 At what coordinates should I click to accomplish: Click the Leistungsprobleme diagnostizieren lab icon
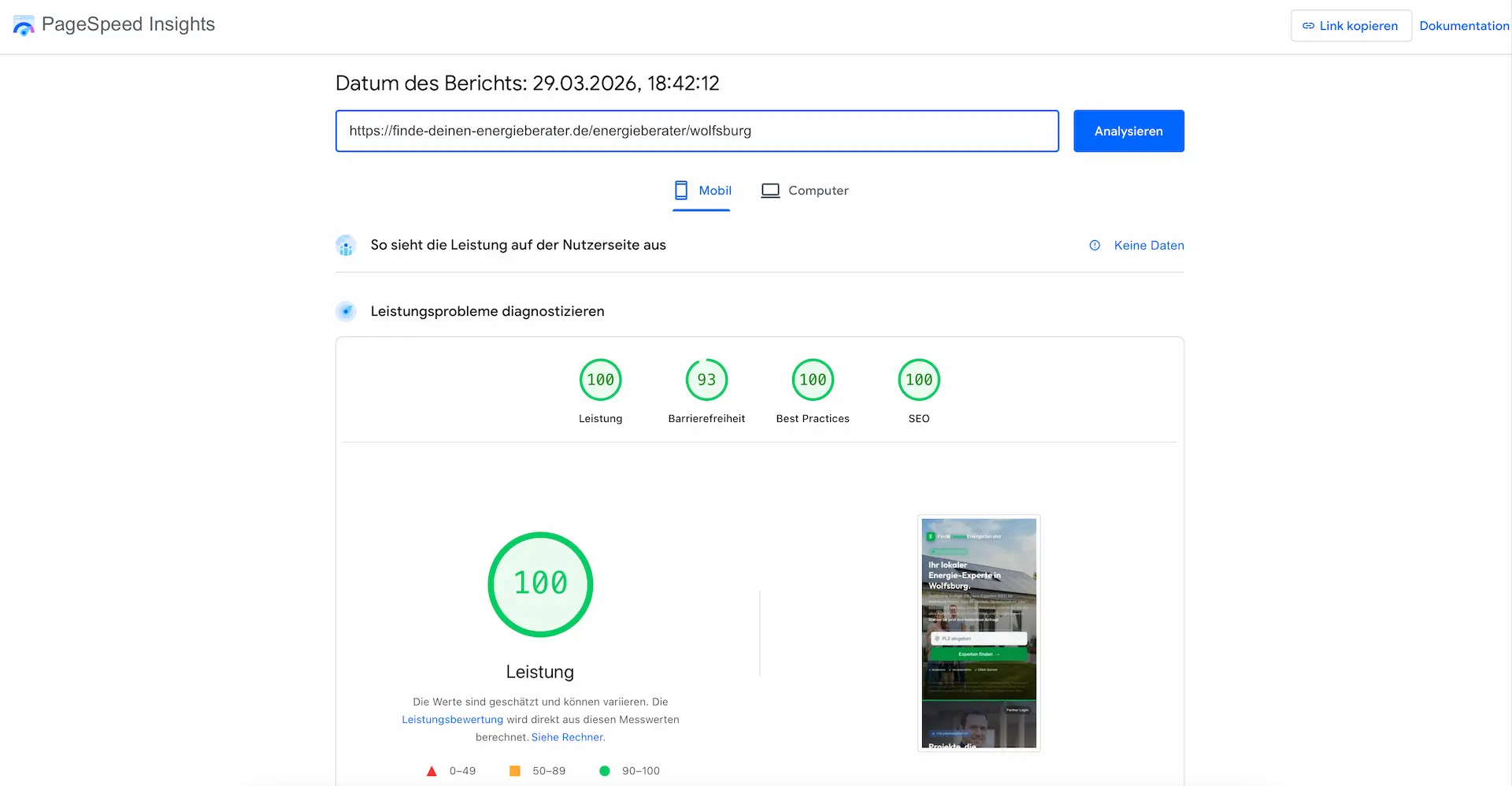(346, 312)
